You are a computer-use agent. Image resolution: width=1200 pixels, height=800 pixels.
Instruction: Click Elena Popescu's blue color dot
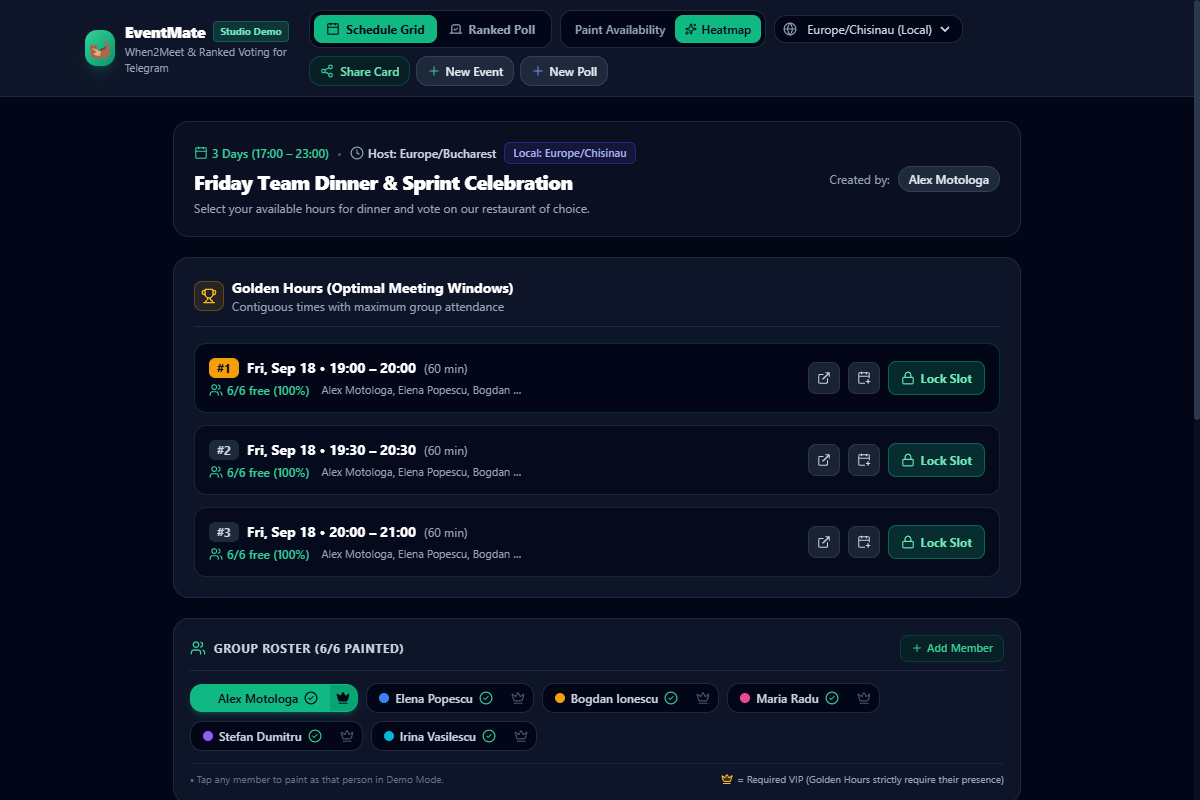384,698
